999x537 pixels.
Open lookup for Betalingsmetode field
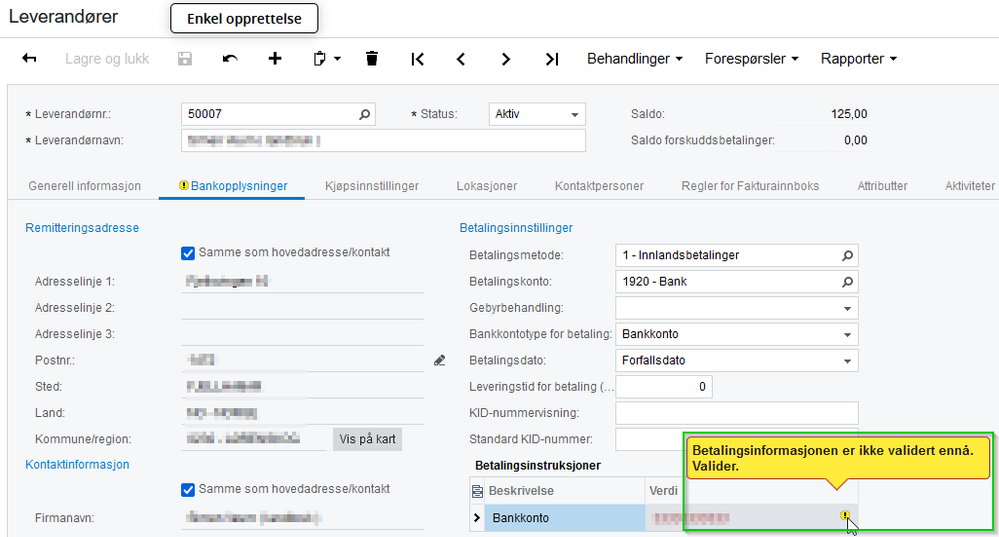coord(847,255)
